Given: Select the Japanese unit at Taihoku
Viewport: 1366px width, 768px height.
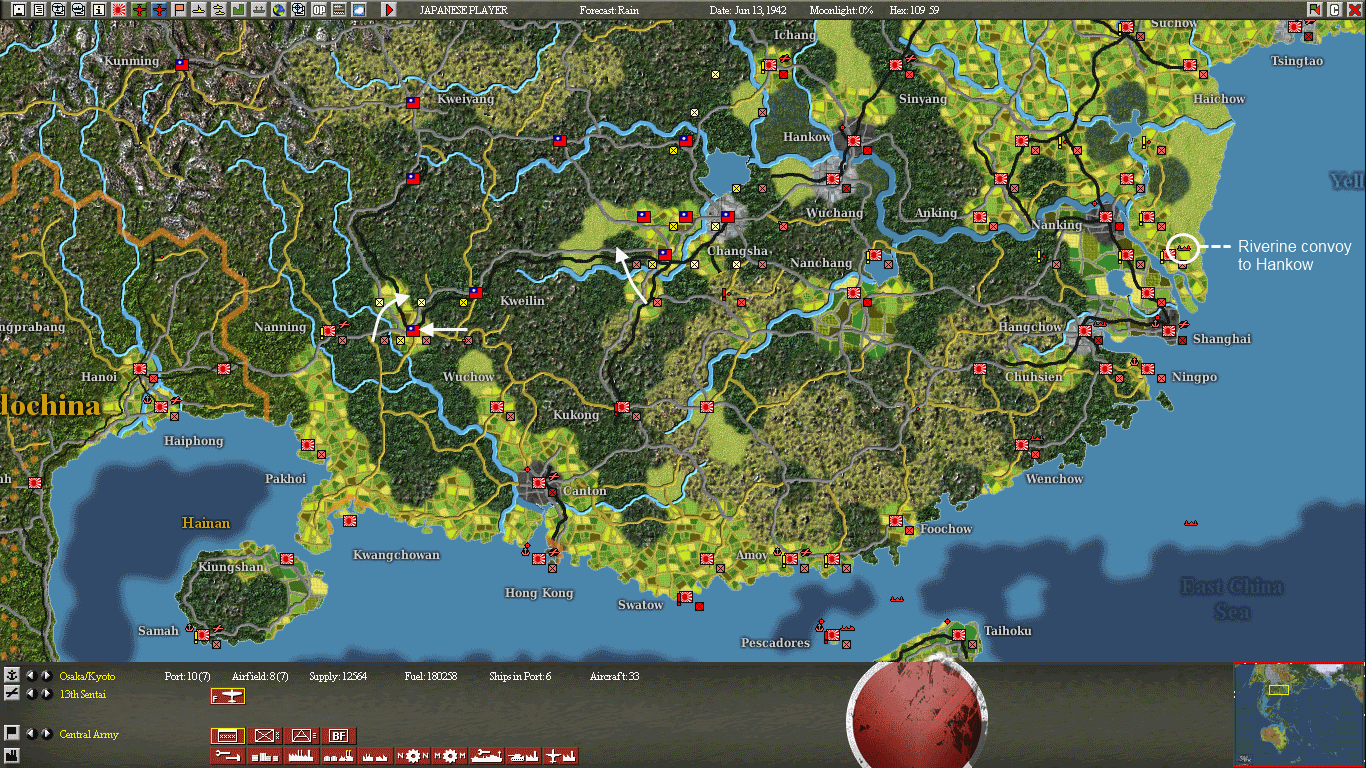Looking at the screenshot, I should tap(960, 634).
